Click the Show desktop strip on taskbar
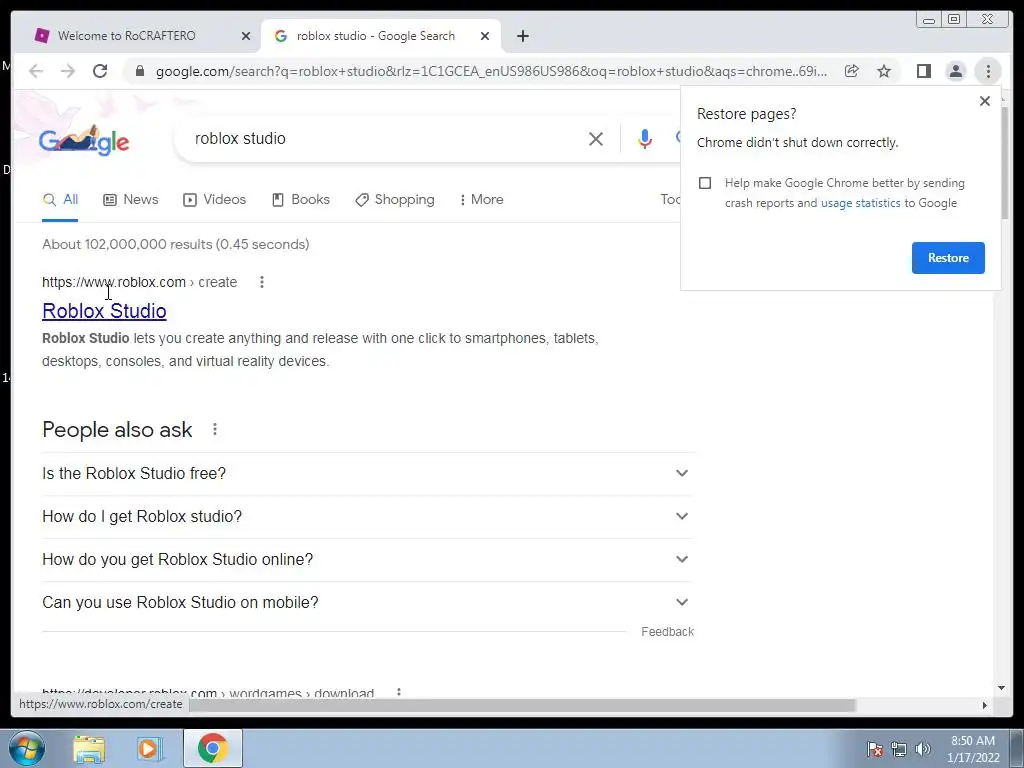 (x=1017, y=748)
